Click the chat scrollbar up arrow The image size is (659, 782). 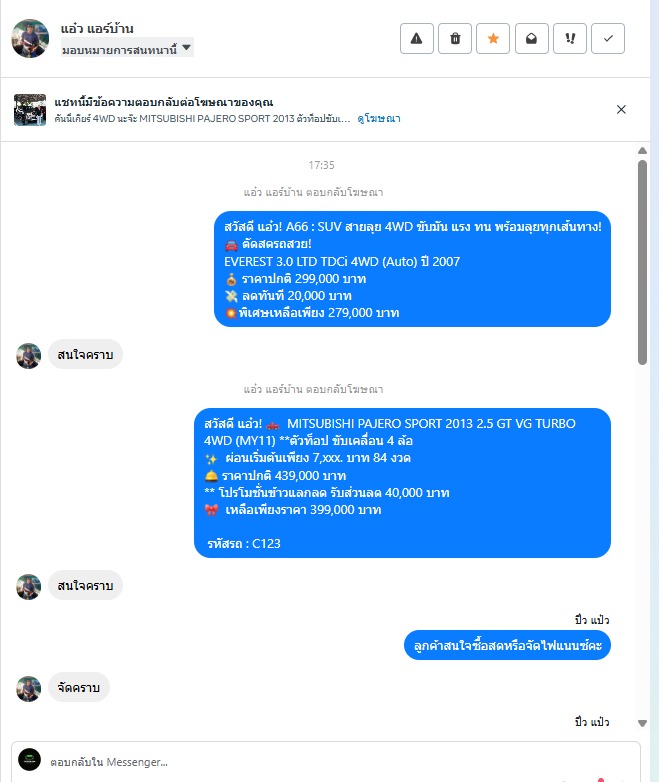(643, 151)
